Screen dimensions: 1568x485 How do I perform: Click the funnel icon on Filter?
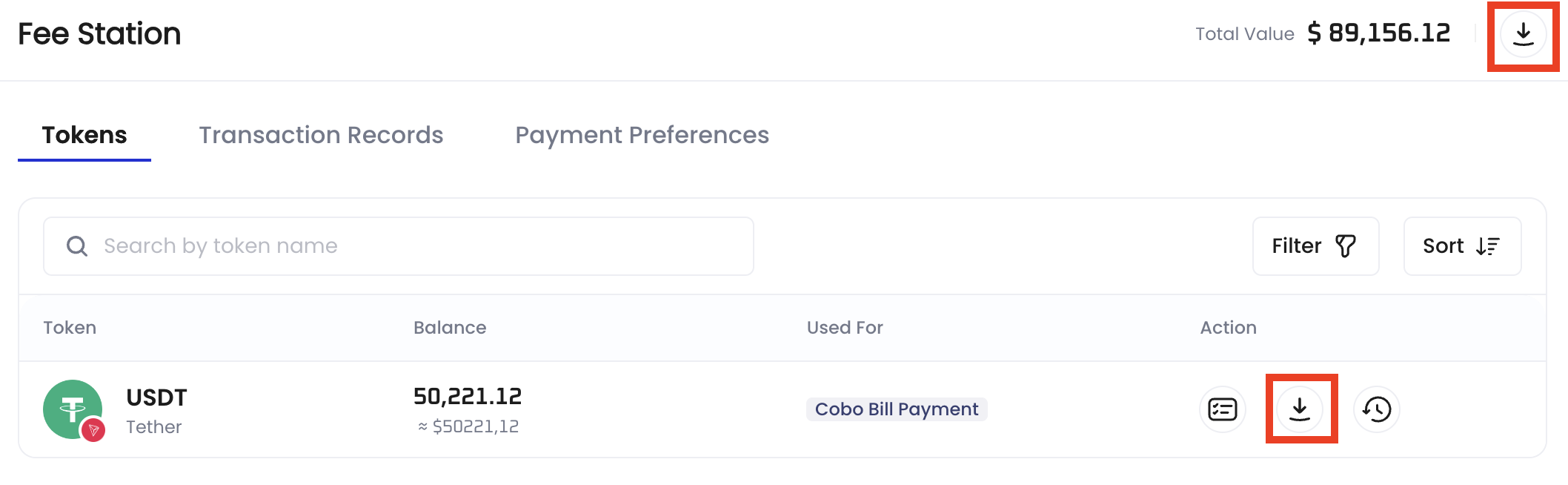tap(1345, 246)
